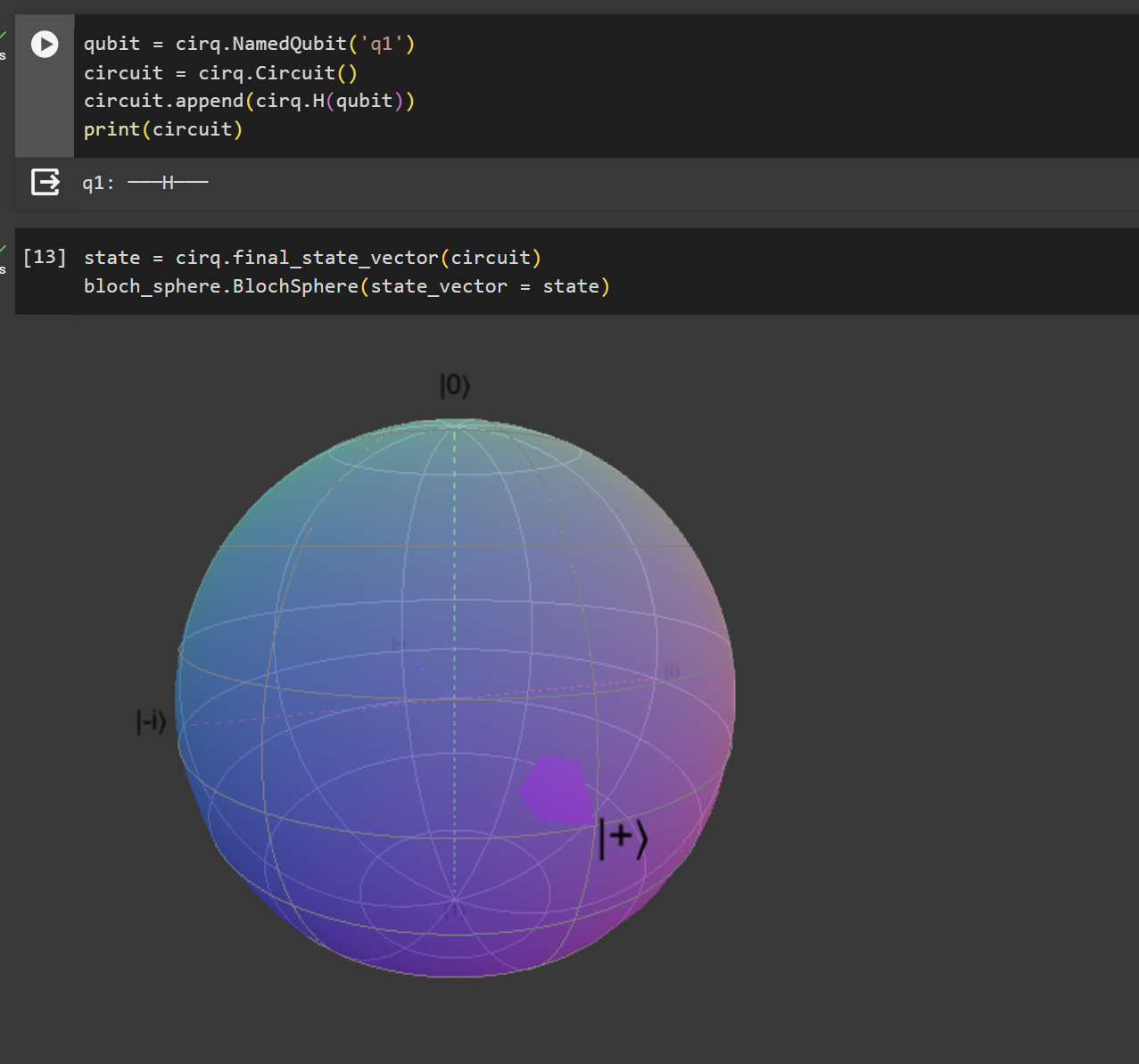
Task: Click the circuit.append(cirq.H(qubit)) line
Action: 250,101
